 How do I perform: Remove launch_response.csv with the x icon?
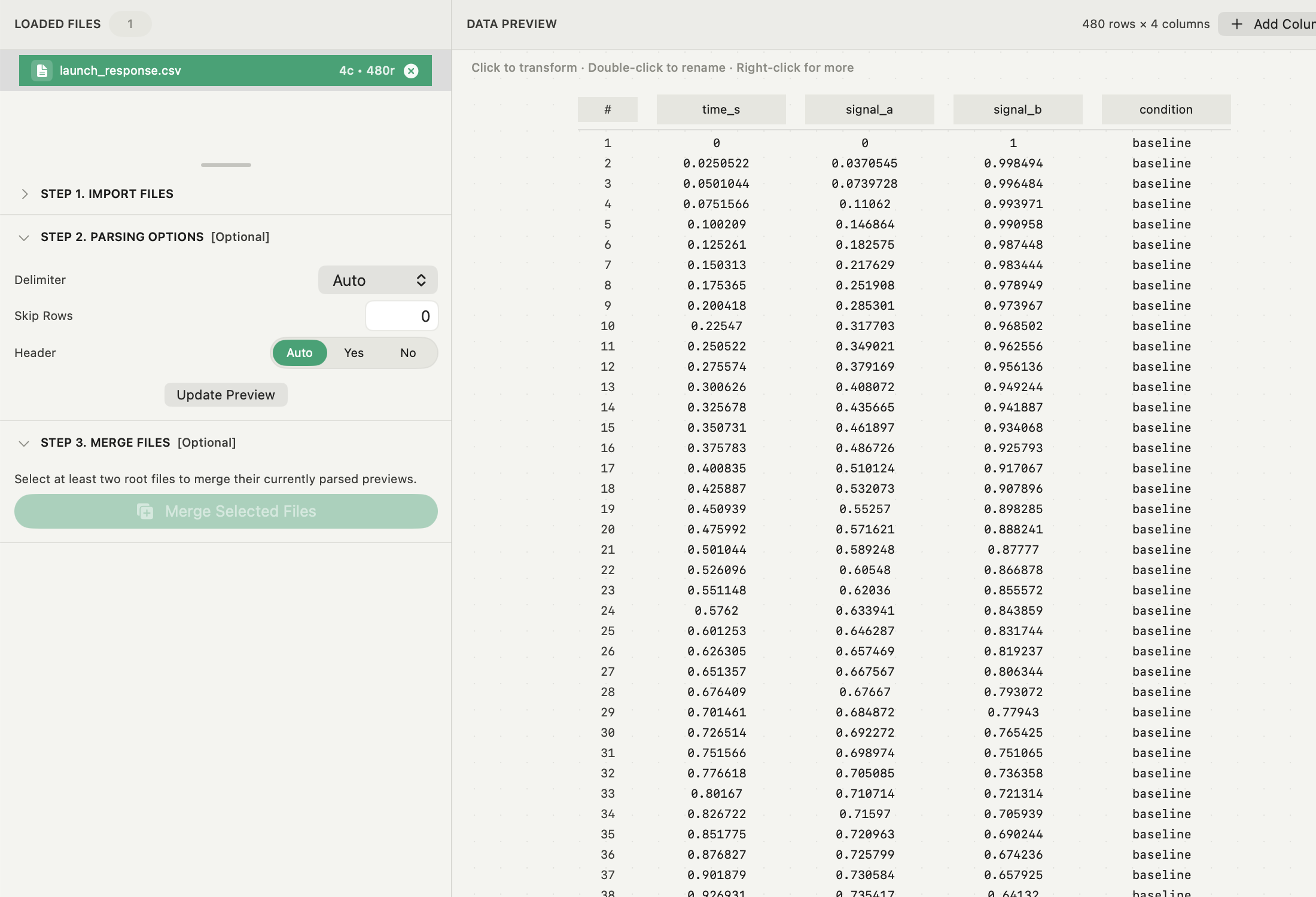click(x=411, y=71)
